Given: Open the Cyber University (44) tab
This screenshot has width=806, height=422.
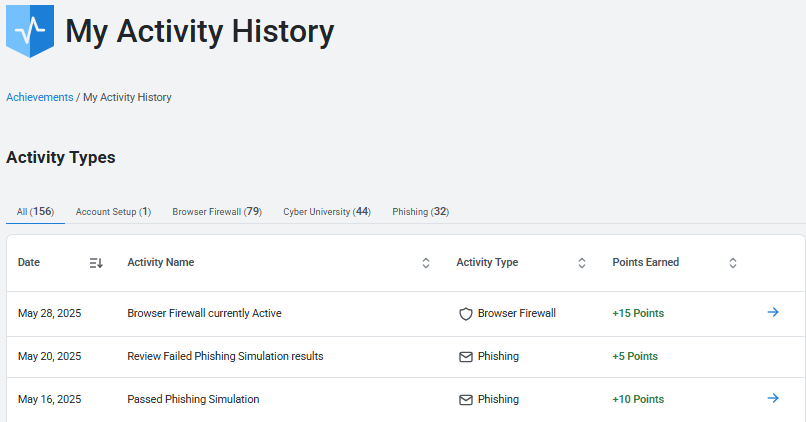Looking at the screenshot, I should pyautogui.click(x=327, y=212).
